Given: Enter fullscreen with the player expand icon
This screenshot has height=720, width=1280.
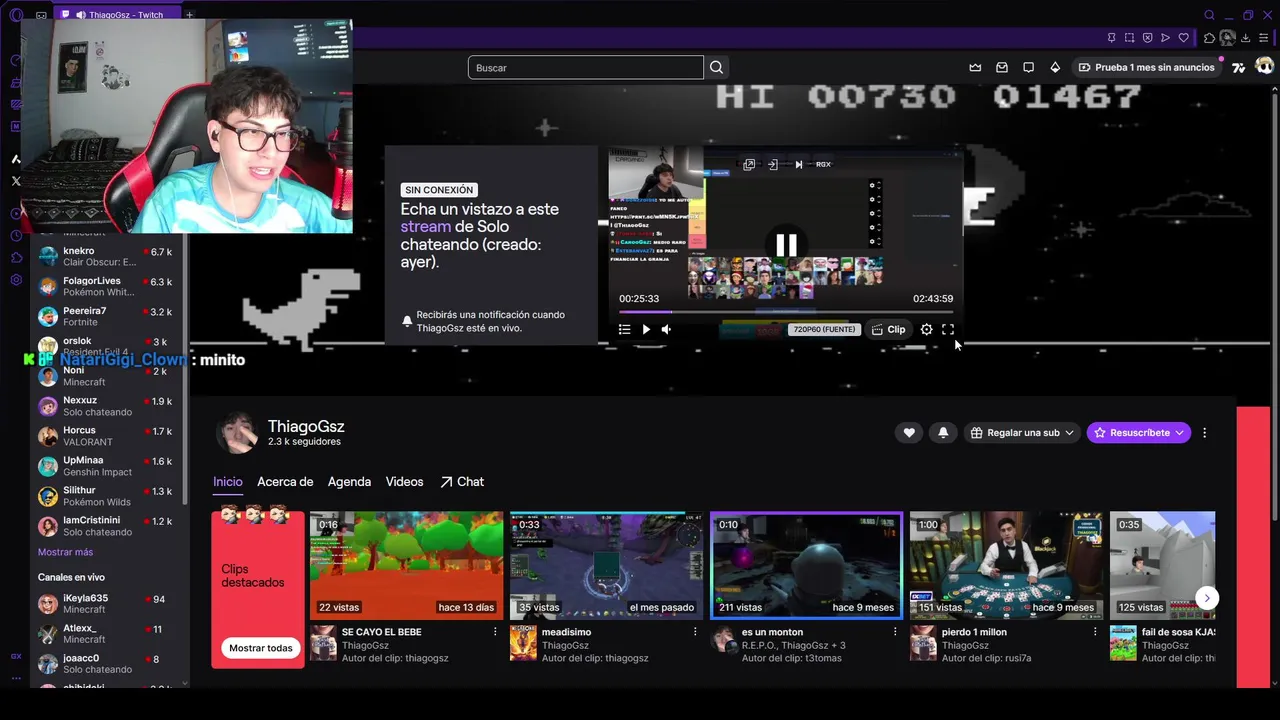Looking at the screenshot, I should [948, 329].
